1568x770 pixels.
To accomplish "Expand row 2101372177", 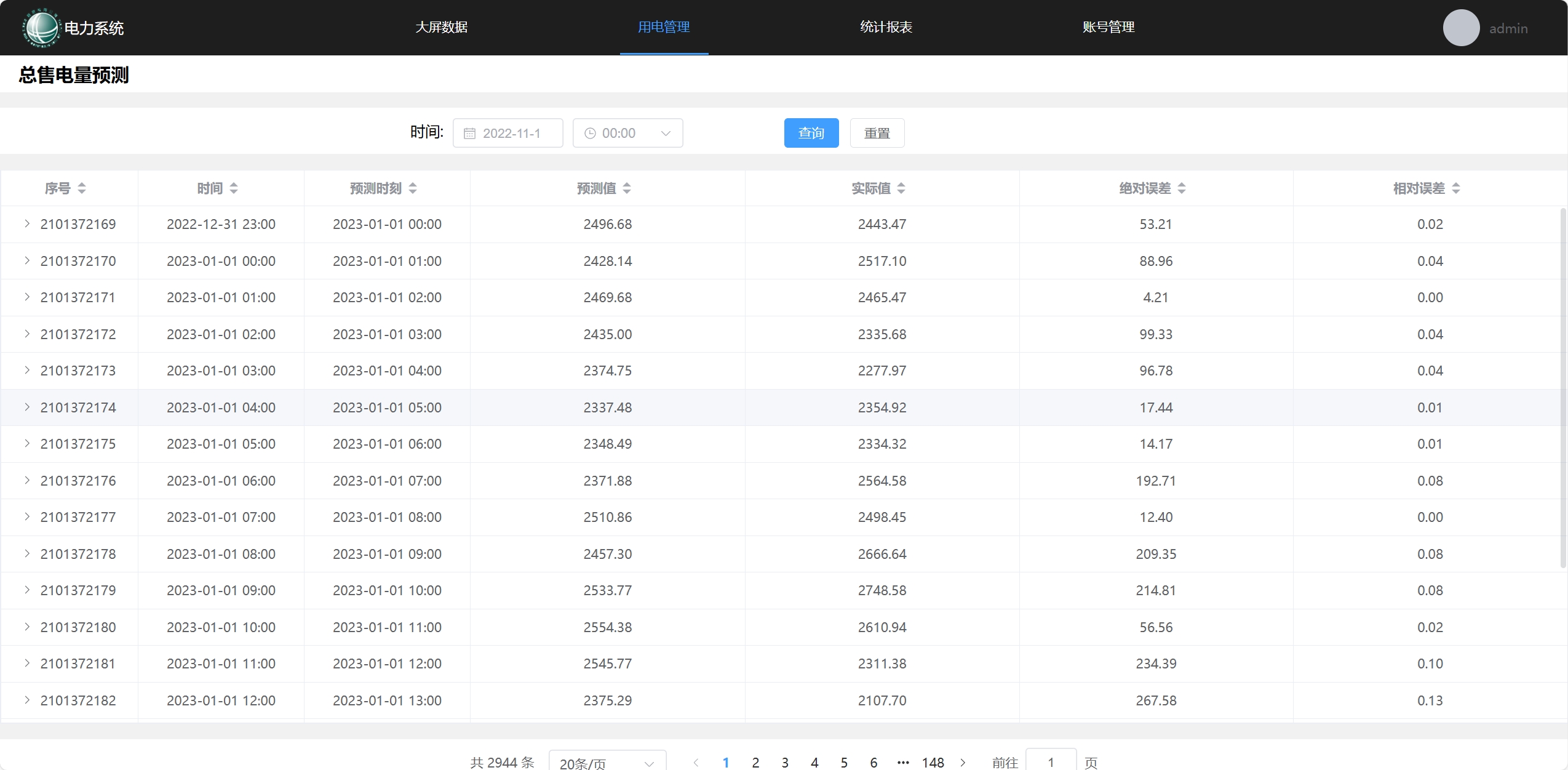I will click(27, 517).
